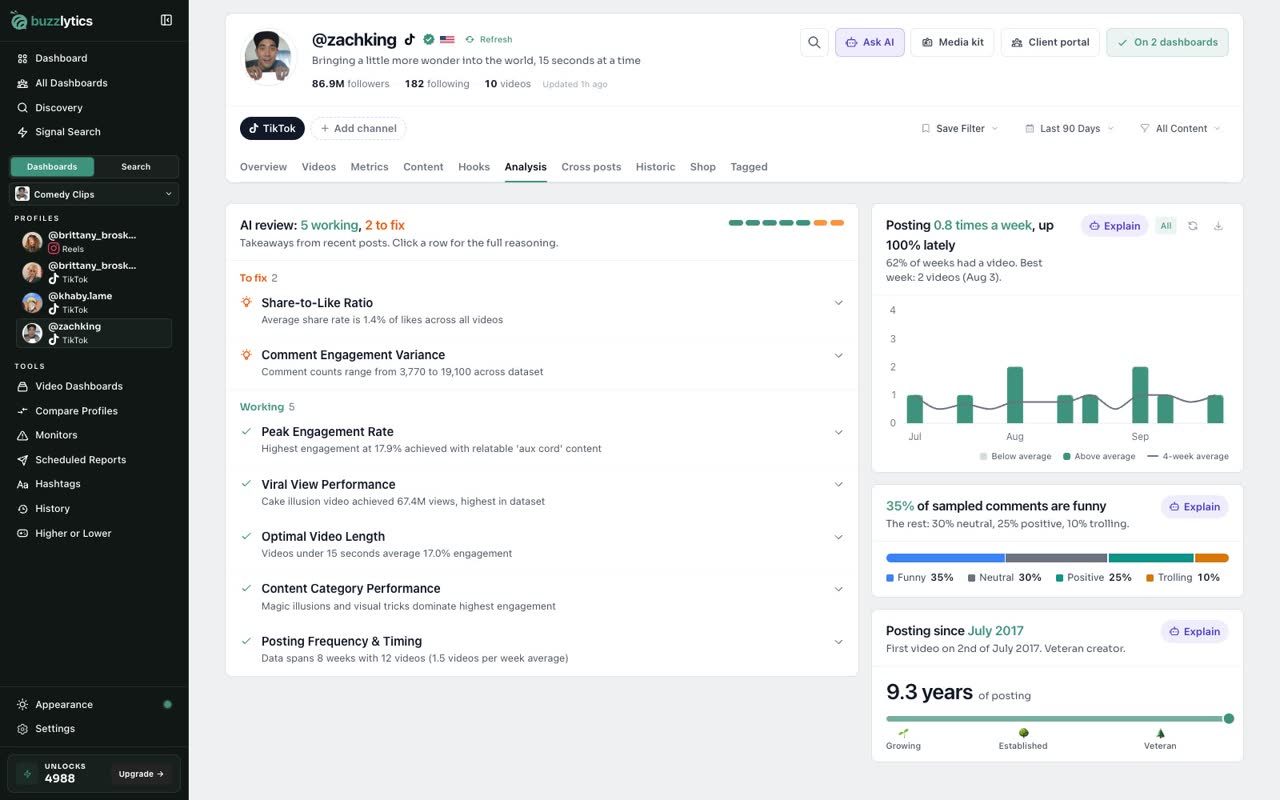The height and width of the screenshot is (800, 1280).
Task: Open the Cross posts tab
Action: (x=591, y=167)
